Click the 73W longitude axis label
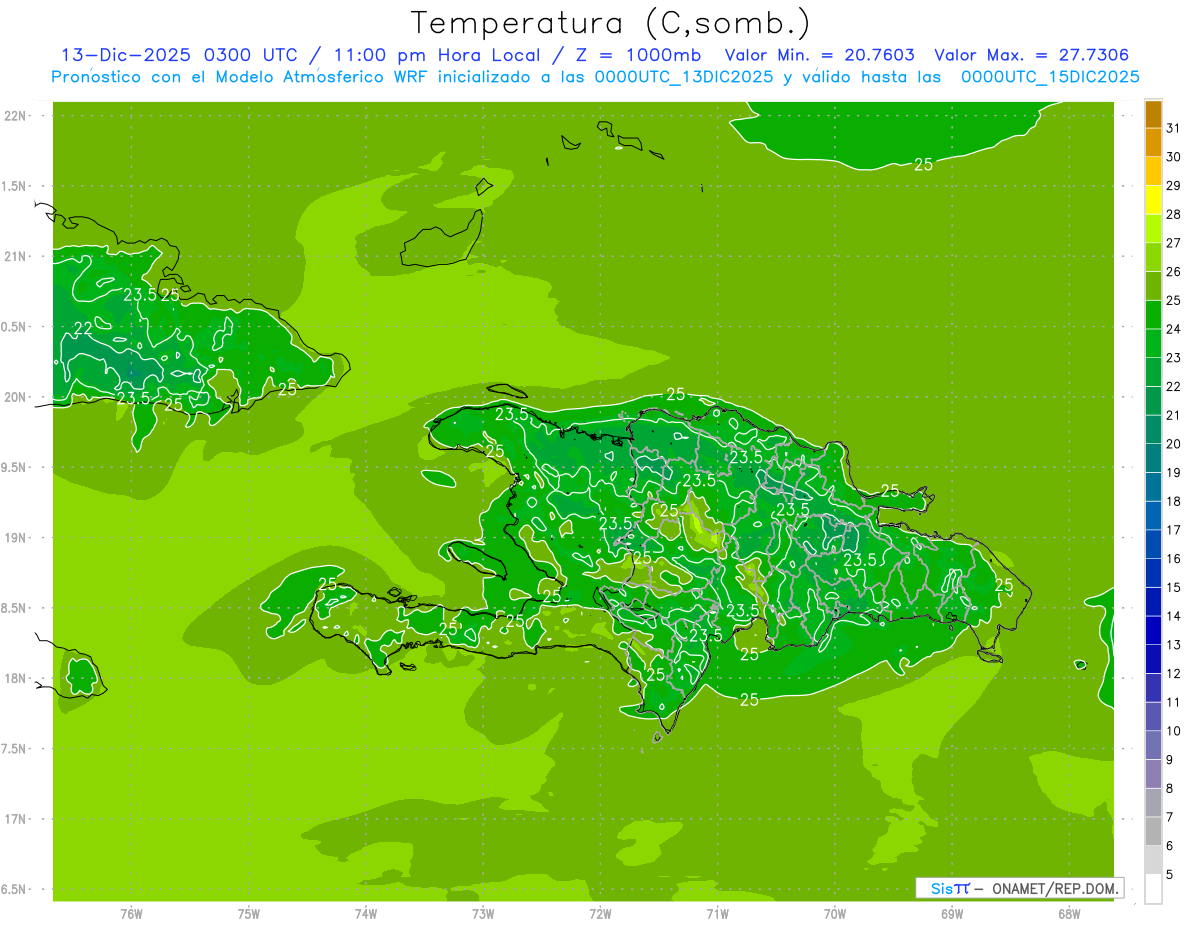Viewport: 1200px width, 927px height. [483, 913]
